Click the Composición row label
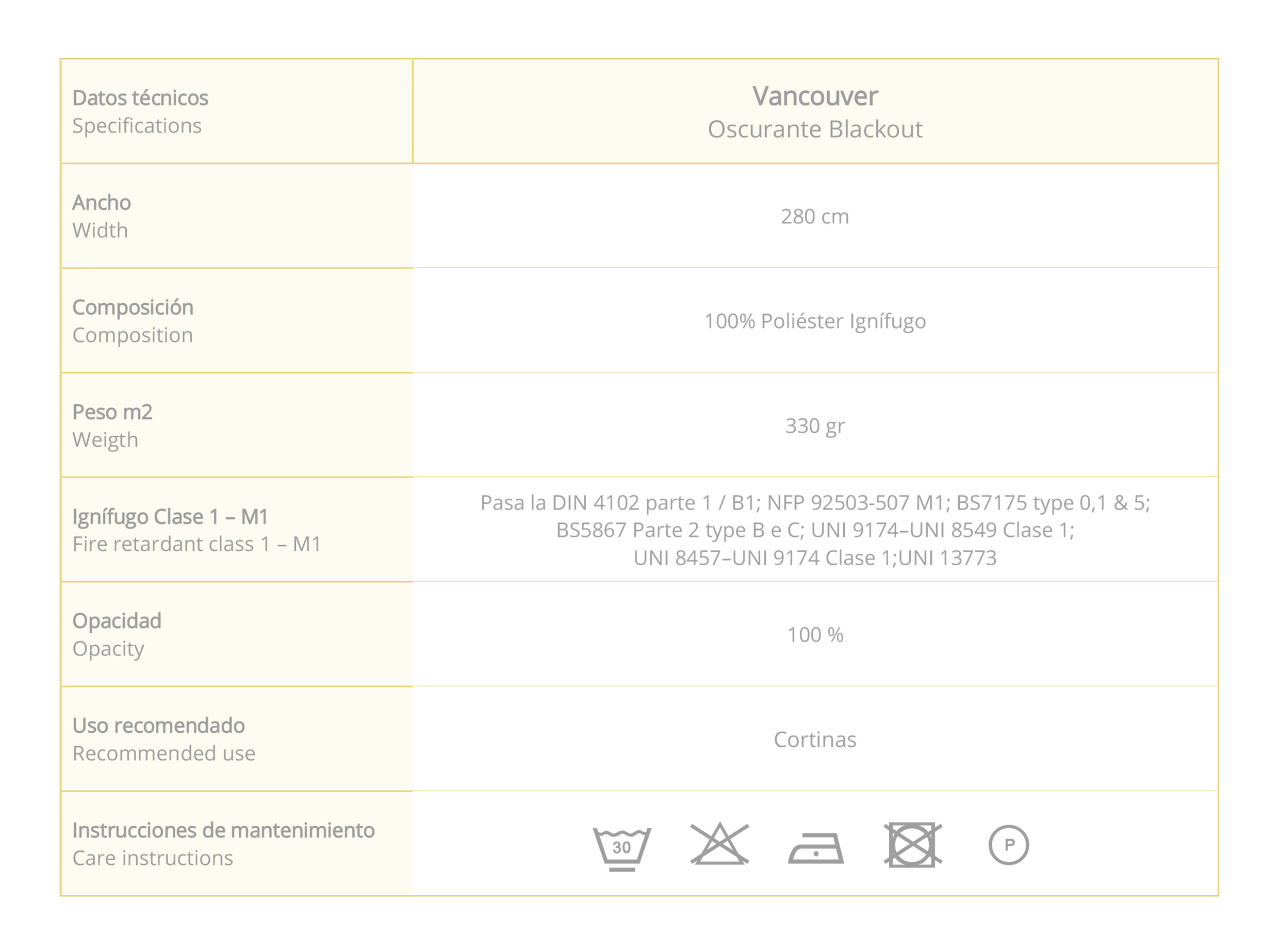This screenshot has height=952, width=1279. point(133,308)
